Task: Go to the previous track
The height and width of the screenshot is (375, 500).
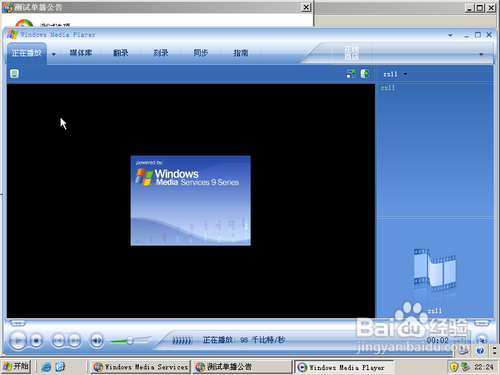Action: tap(58, 341)
